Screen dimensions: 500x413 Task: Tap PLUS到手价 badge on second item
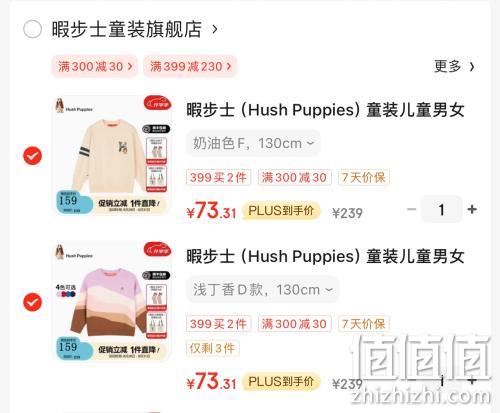(281, 382)
